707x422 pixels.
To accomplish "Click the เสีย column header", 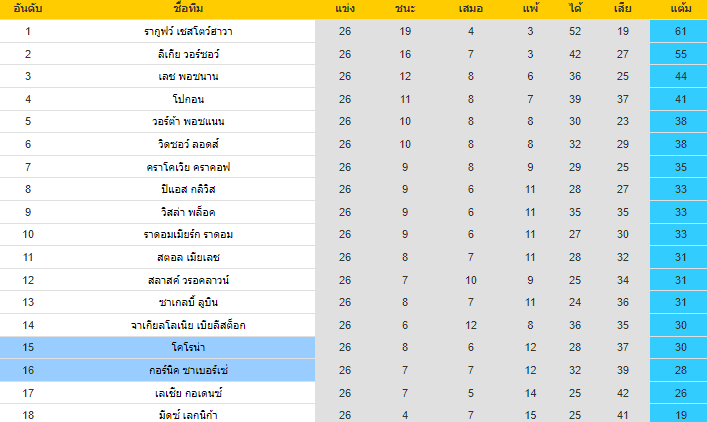I will coord(622,9).
